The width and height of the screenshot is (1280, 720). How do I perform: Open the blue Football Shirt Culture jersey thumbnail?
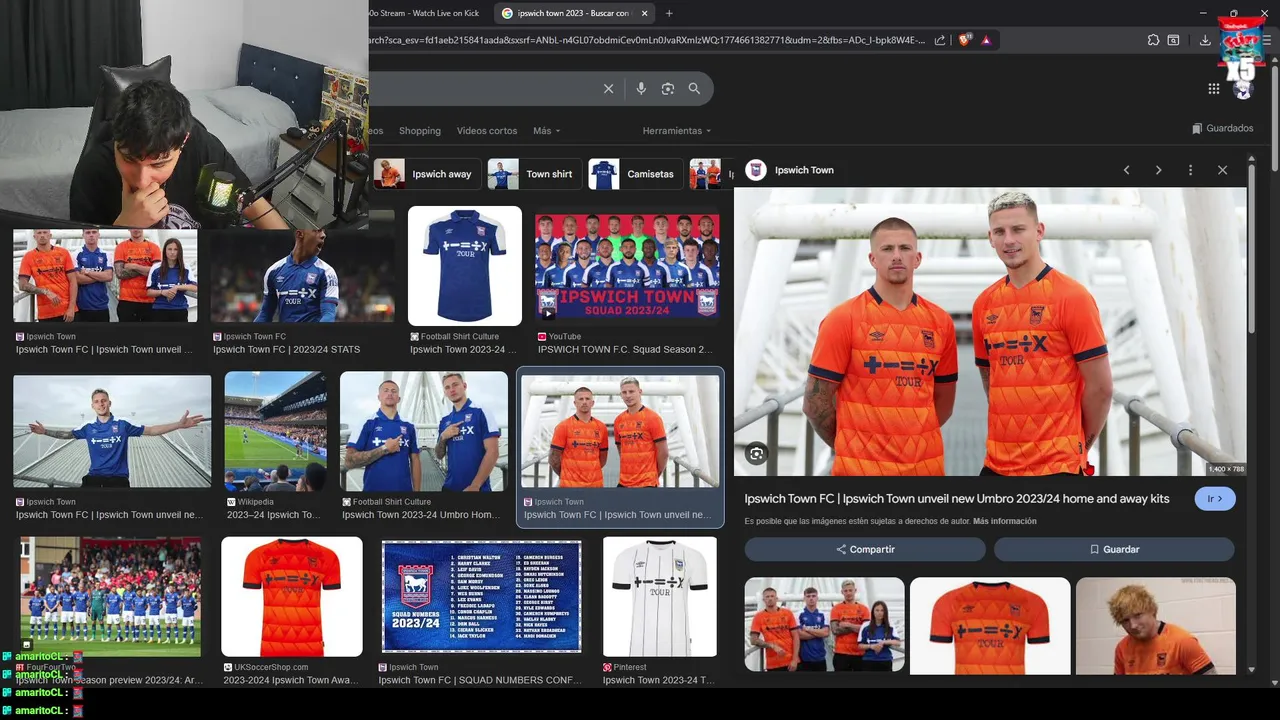[465, 266]
